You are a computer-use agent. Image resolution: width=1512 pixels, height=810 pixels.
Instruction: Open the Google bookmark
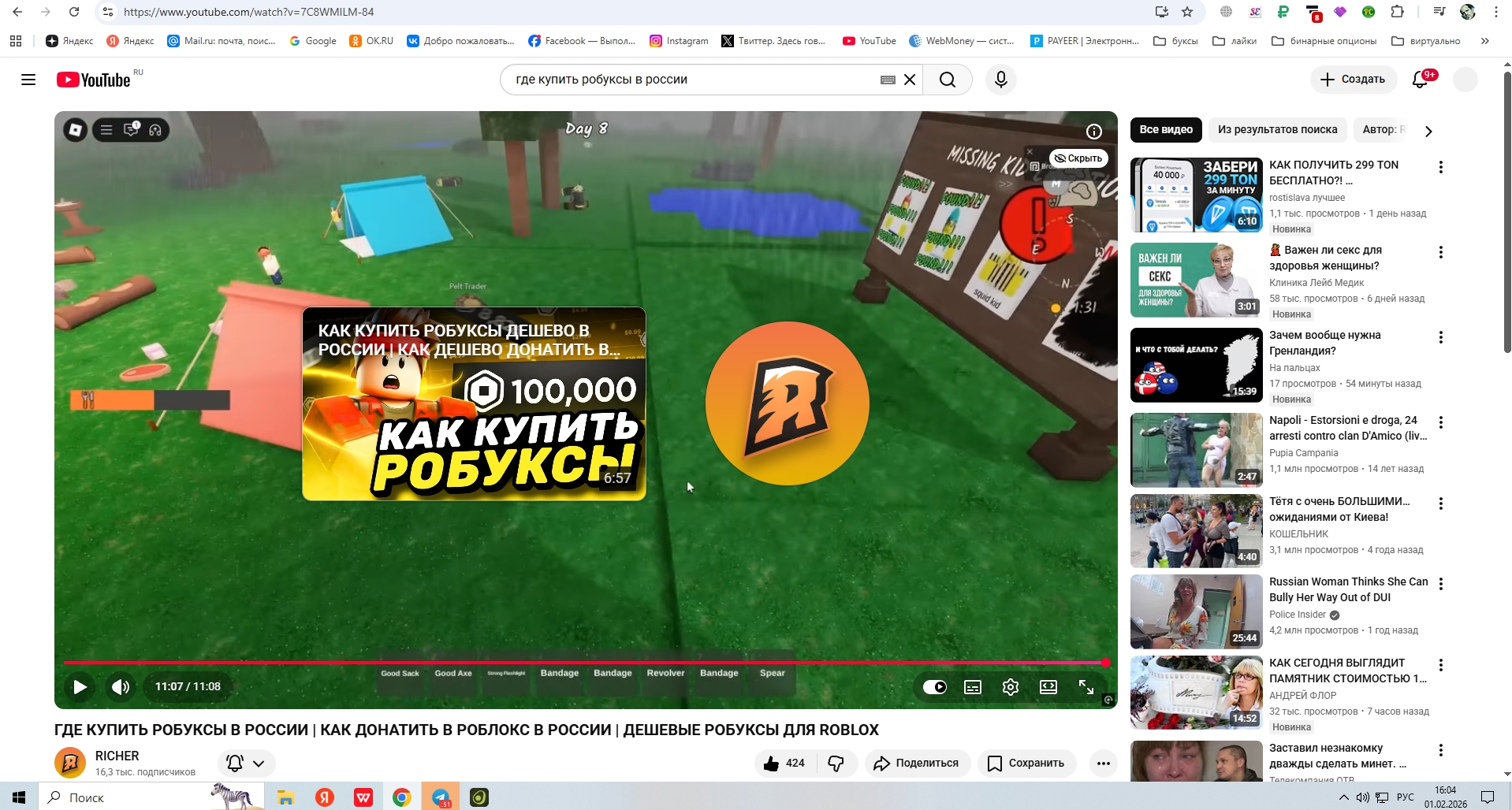point(313,41)
